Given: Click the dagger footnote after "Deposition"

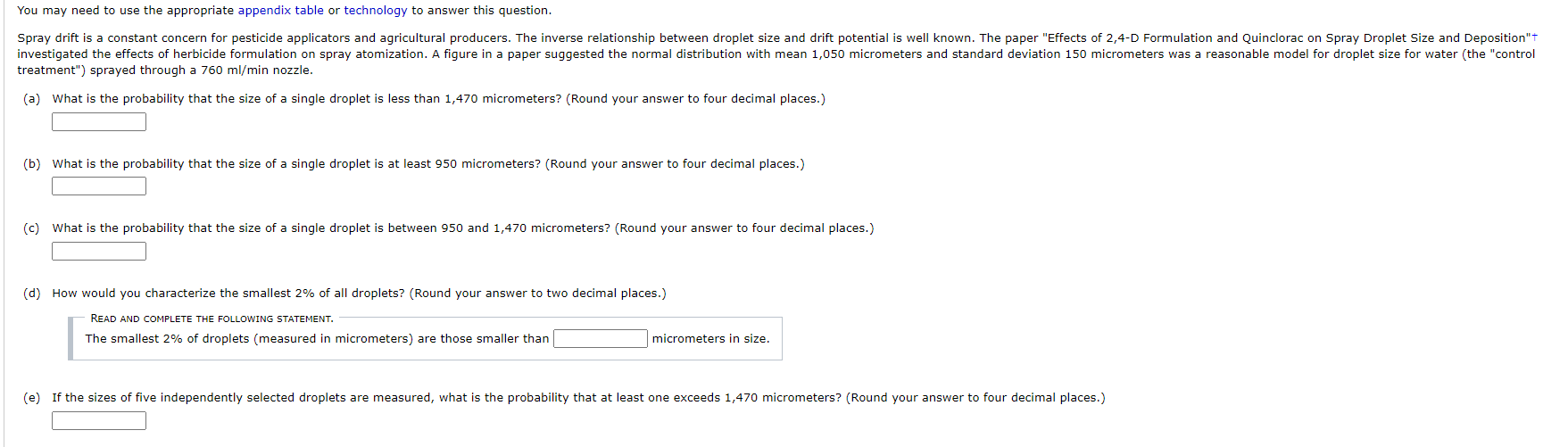Looking at the screenshot, I should coord(1534,37).
